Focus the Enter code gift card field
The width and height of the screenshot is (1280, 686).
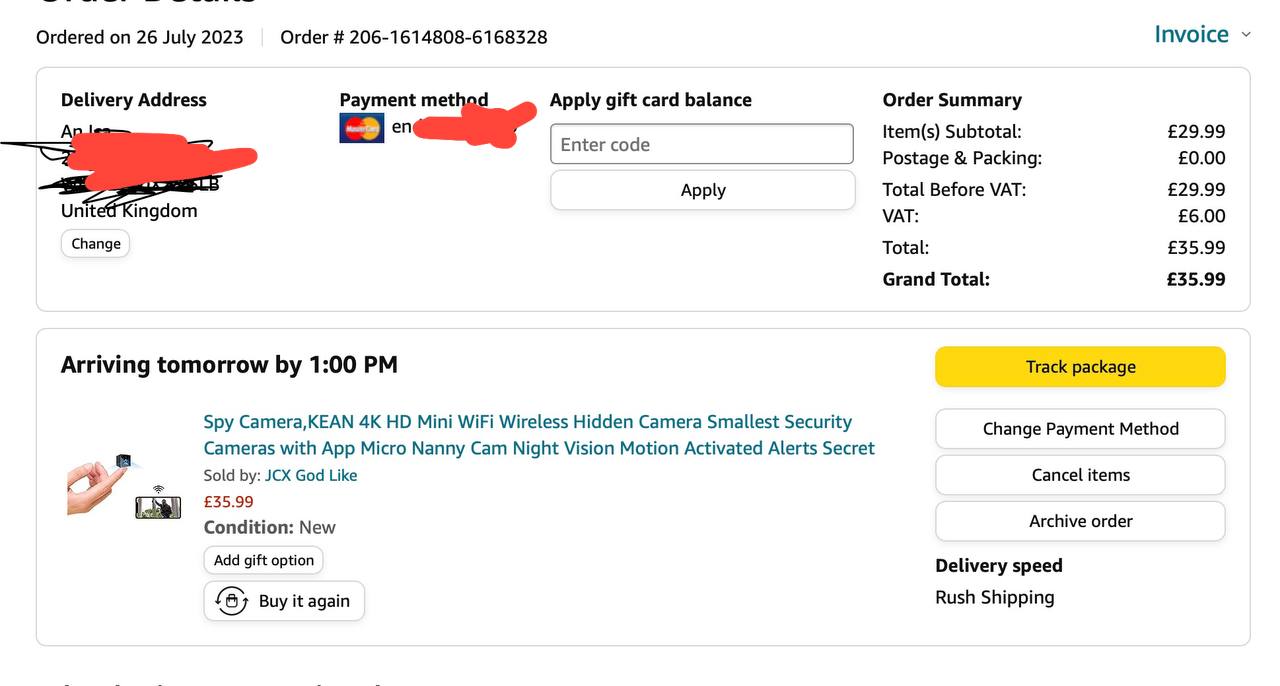[701, 145]
